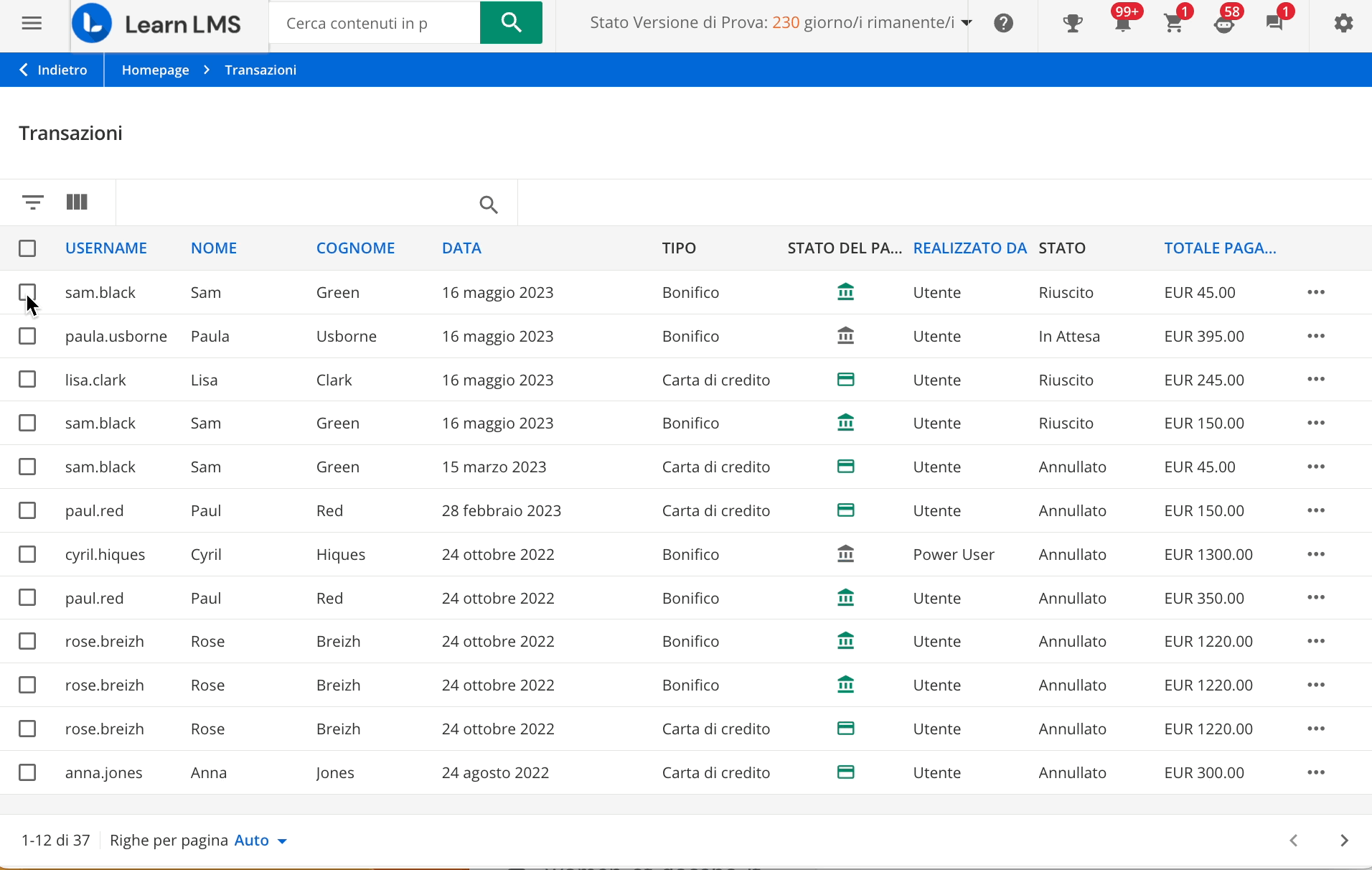Select checkbox for paul.red 28 febbraio 2023
The width and height of the screenshot is (1372, 870).
click(x=27, y=510)
